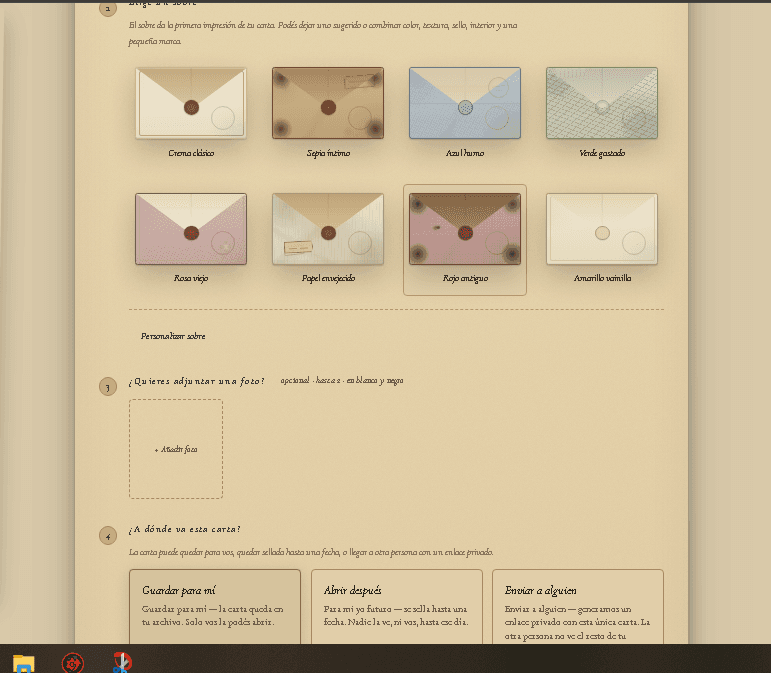Click the step 4 number badge

coord(108,536)
